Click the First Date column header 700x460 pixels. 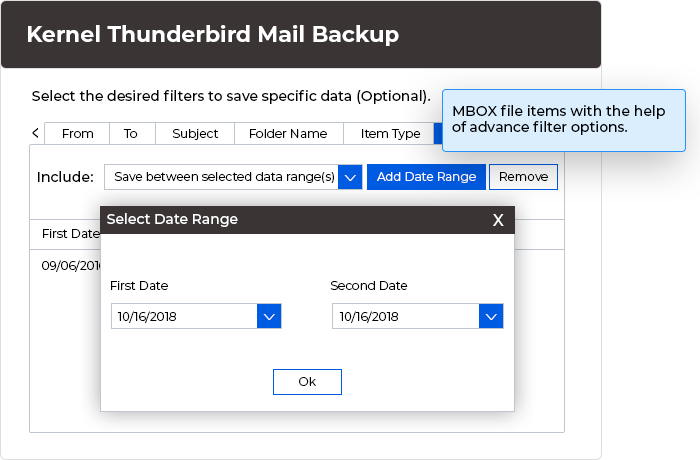coord(71,234)
